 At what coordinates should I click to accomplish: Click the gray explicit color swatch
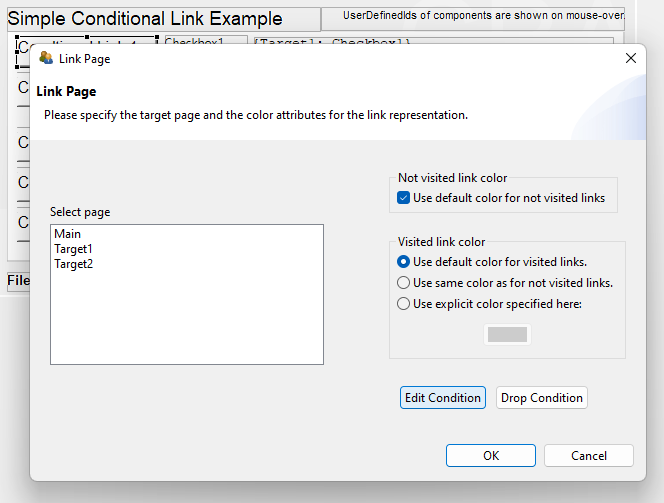click(507, 335)
